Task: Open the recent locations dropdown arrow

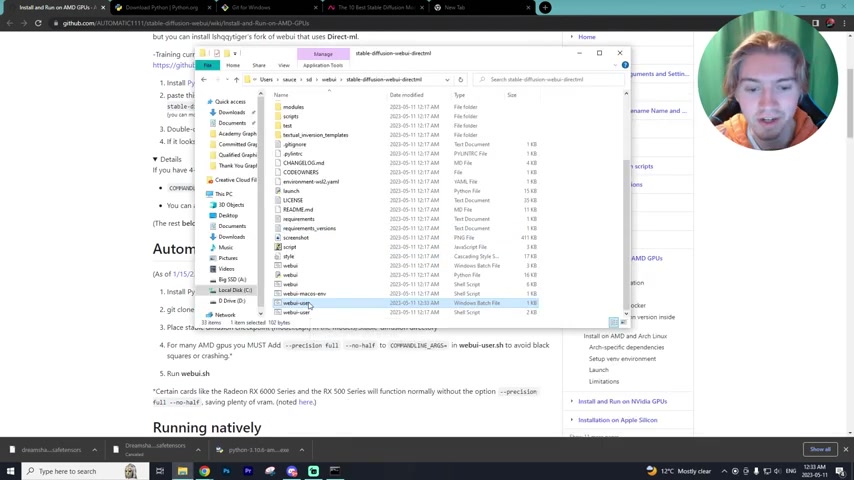Action: [227, 80]
